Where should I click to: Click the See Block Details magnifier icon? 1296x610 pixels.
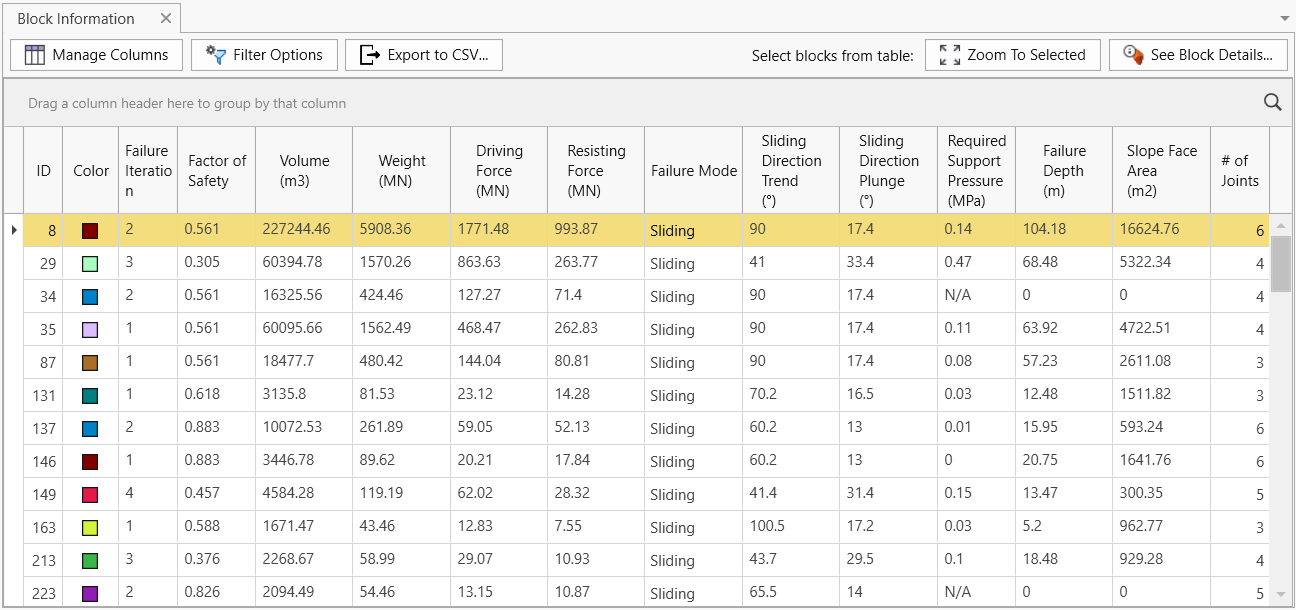1132,55
